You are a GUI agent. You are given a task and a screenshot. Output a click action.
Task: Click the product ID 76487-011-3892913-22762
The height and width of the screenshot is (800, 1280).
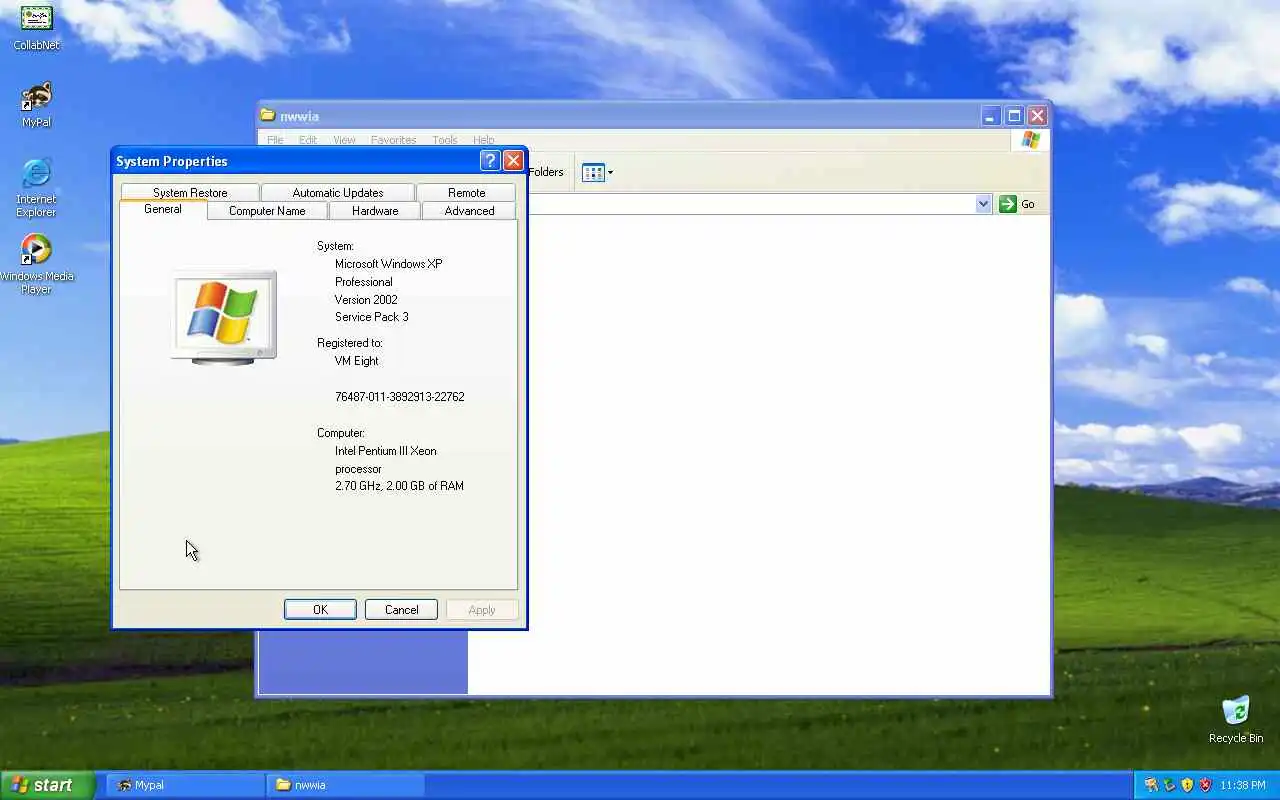coord(399,397)
